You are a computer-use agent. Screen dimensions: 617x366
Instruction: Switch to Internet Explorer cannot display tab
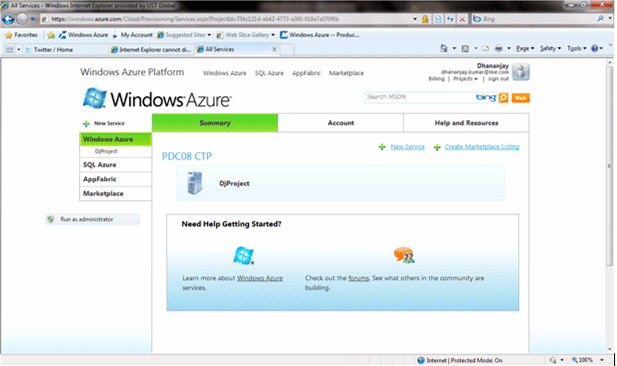(x=151, y=49)
